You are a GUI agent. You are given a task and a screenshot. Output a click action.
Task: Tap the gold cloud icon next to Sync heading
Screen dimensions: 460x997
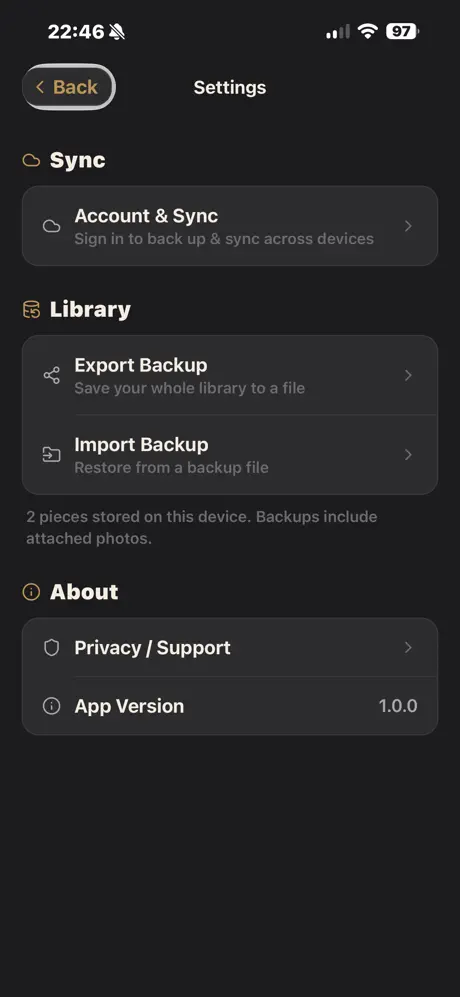(x=31, y=160)
